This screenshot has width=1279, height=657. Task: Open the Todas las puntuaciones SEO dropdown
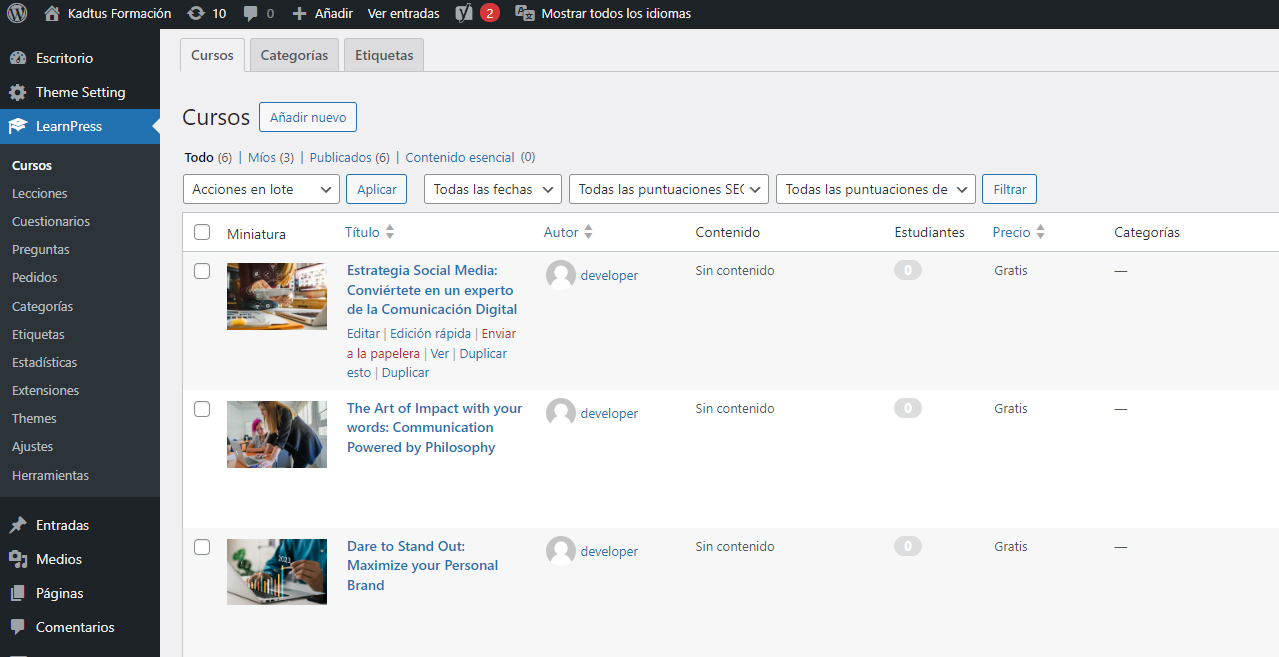click(668, 189)
